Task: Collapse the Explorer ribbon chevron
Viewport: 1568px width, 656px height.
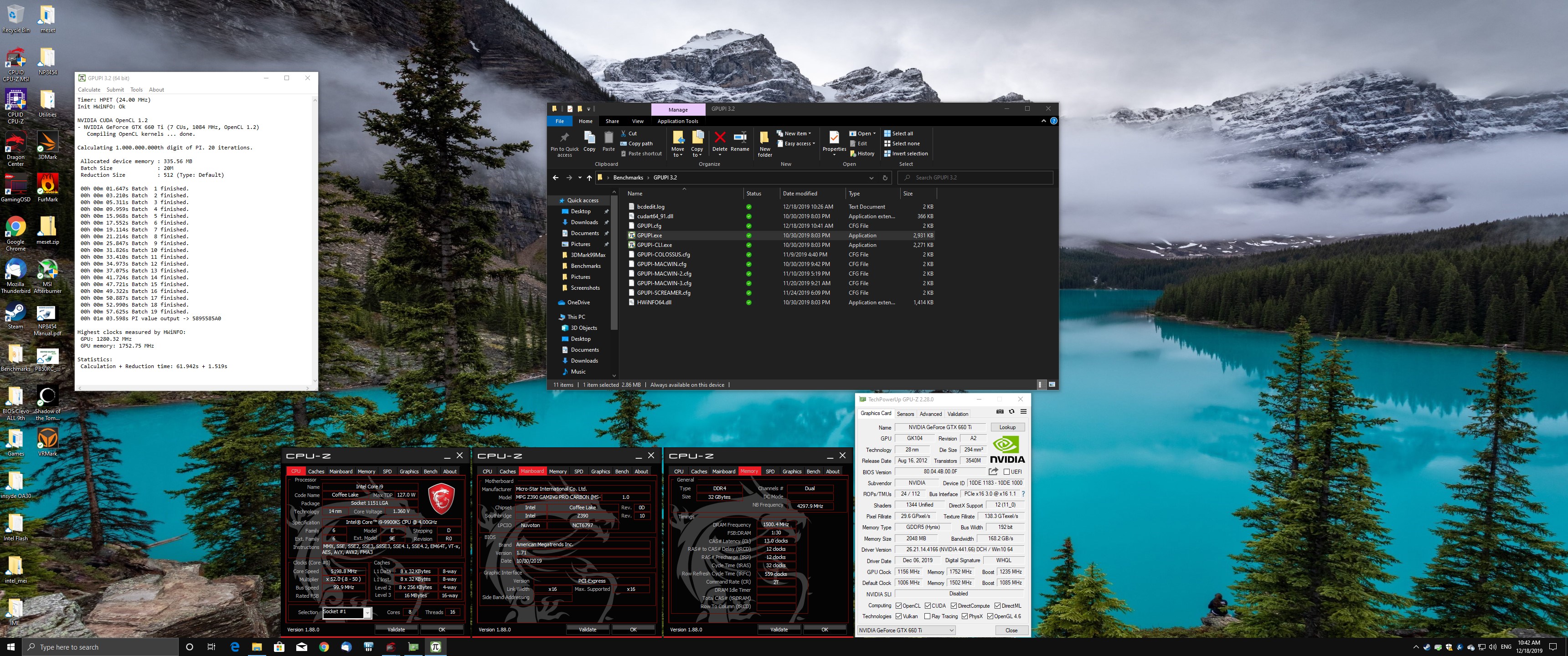Action: (x=1043, y=121)
